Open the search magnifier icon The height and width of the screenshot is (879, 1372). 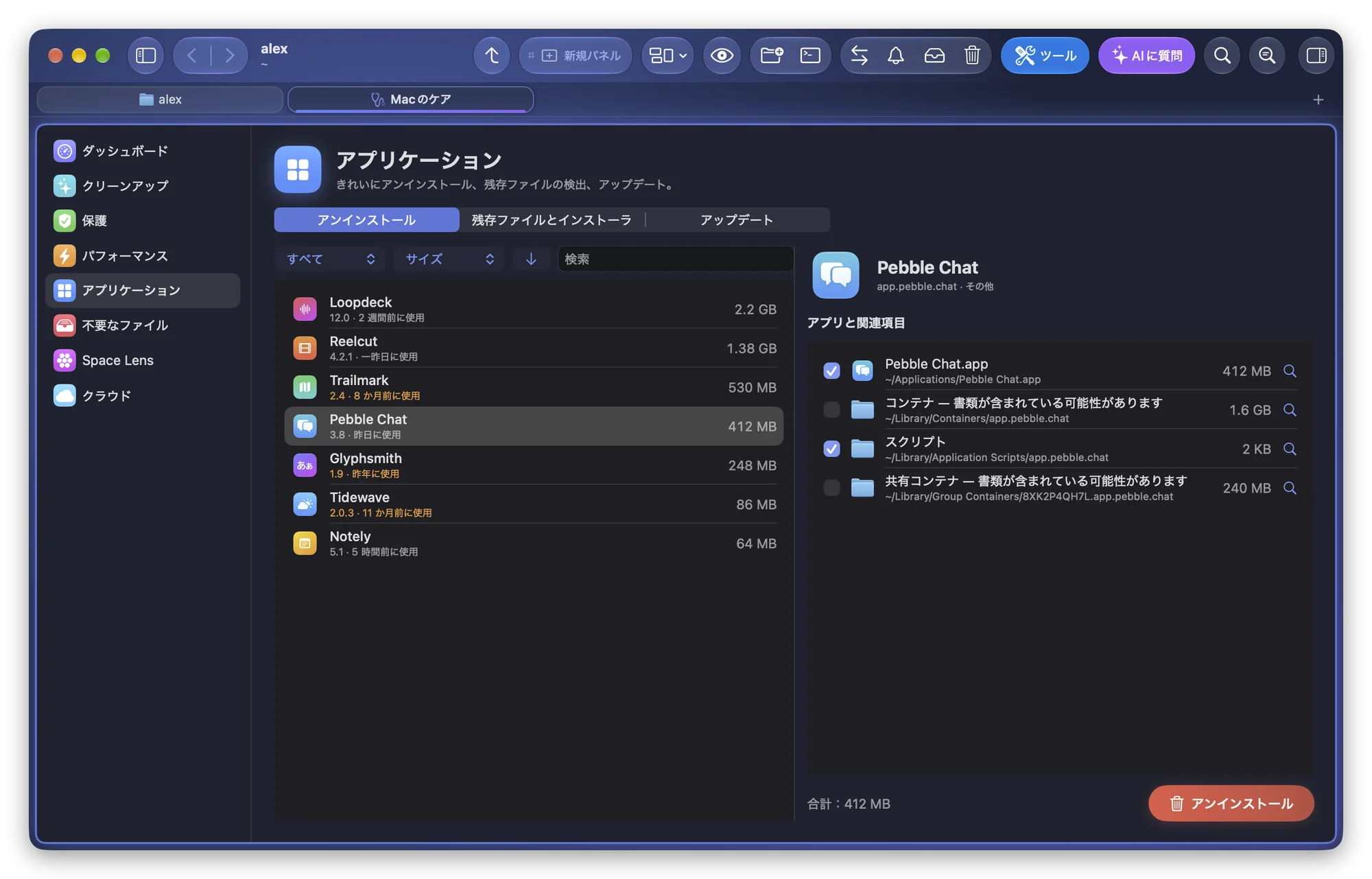tap(1222, 56)
